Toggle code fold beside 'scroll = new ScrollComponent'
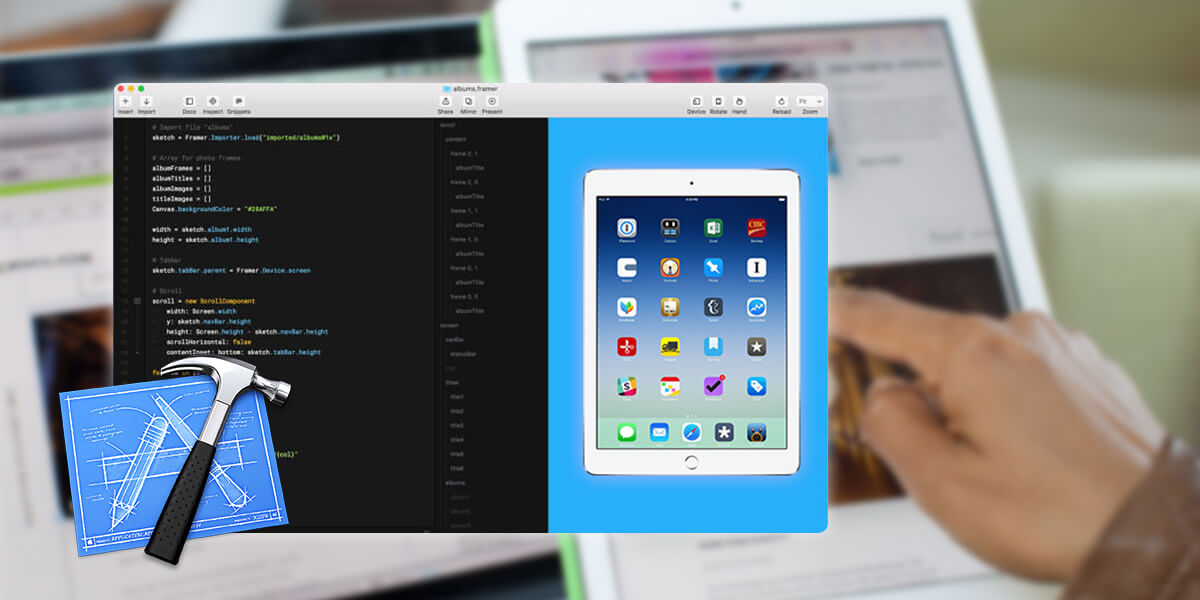1200x600 pixels. (137, 300)
